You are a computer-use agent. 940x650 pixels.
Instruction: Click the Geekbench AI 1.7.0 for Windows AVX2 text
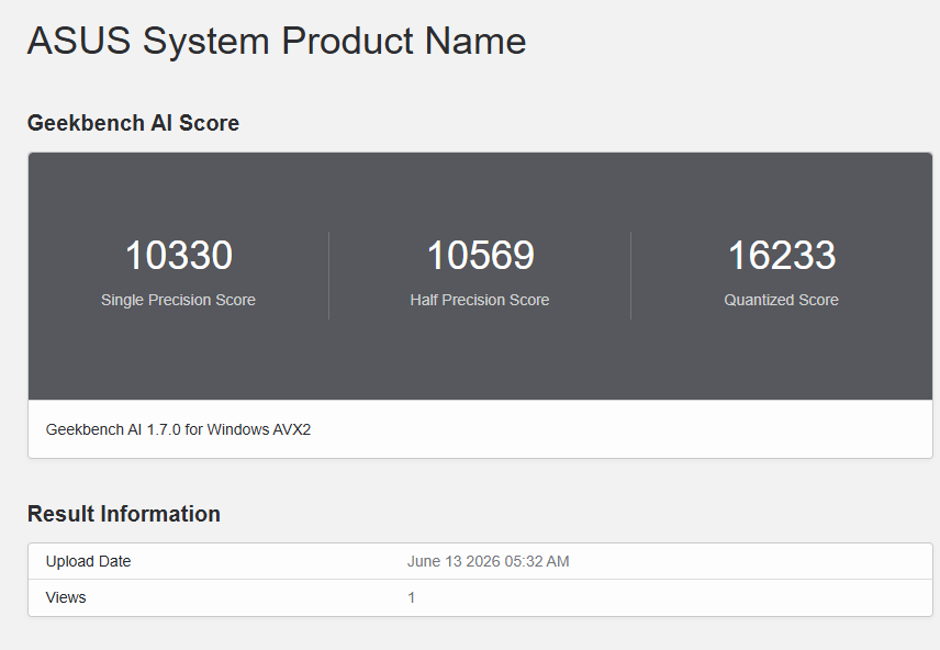coord(178,430)
